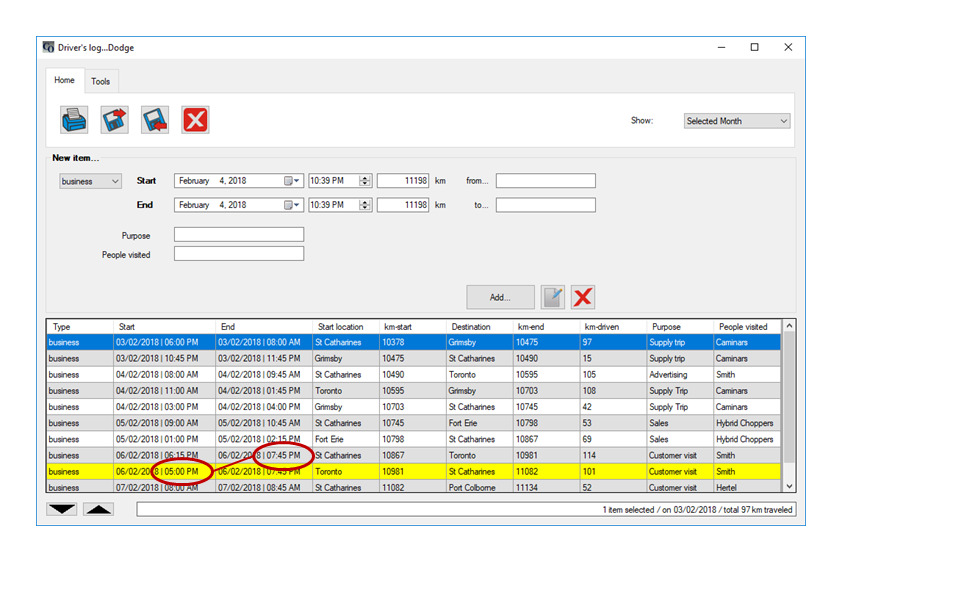Screen dimensions: 960x600
Task: Open the End date calendar picker
Action: point(292,205)
